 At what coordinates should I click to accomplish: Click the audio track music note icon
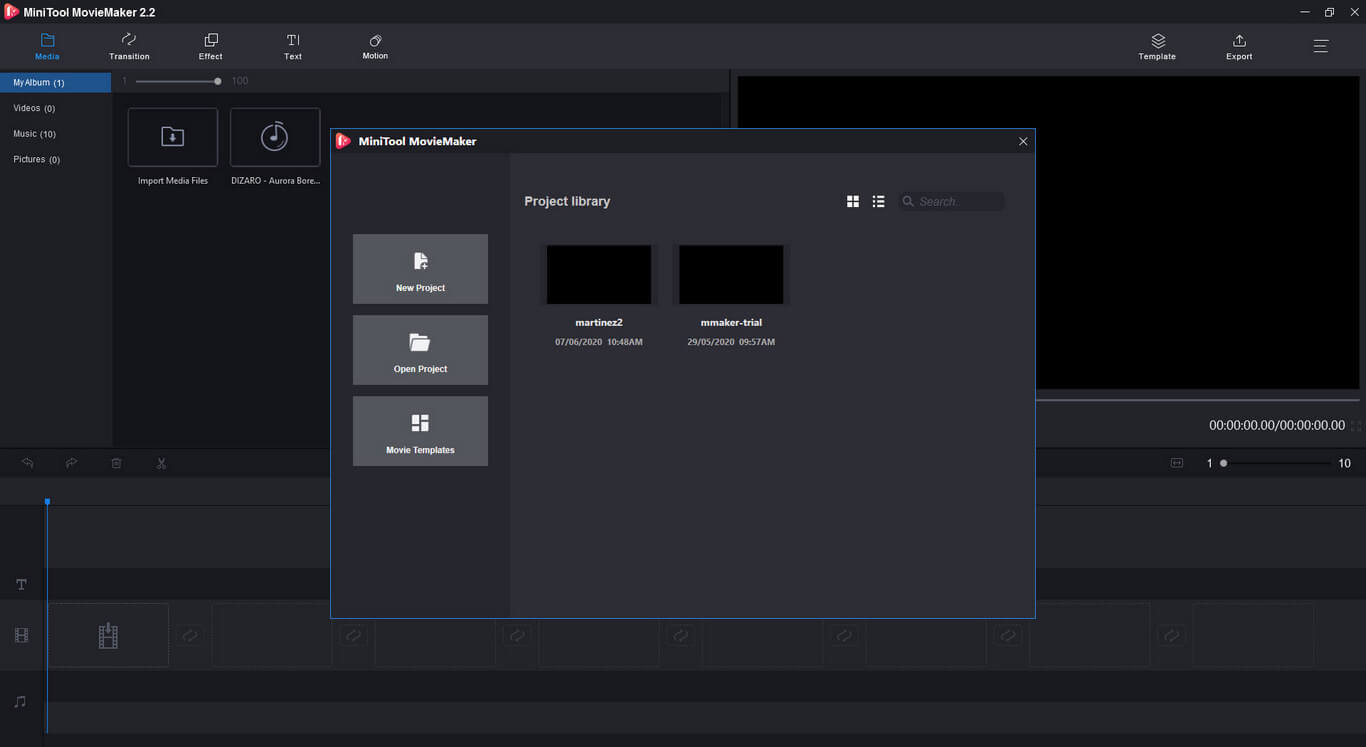point(20,702)
